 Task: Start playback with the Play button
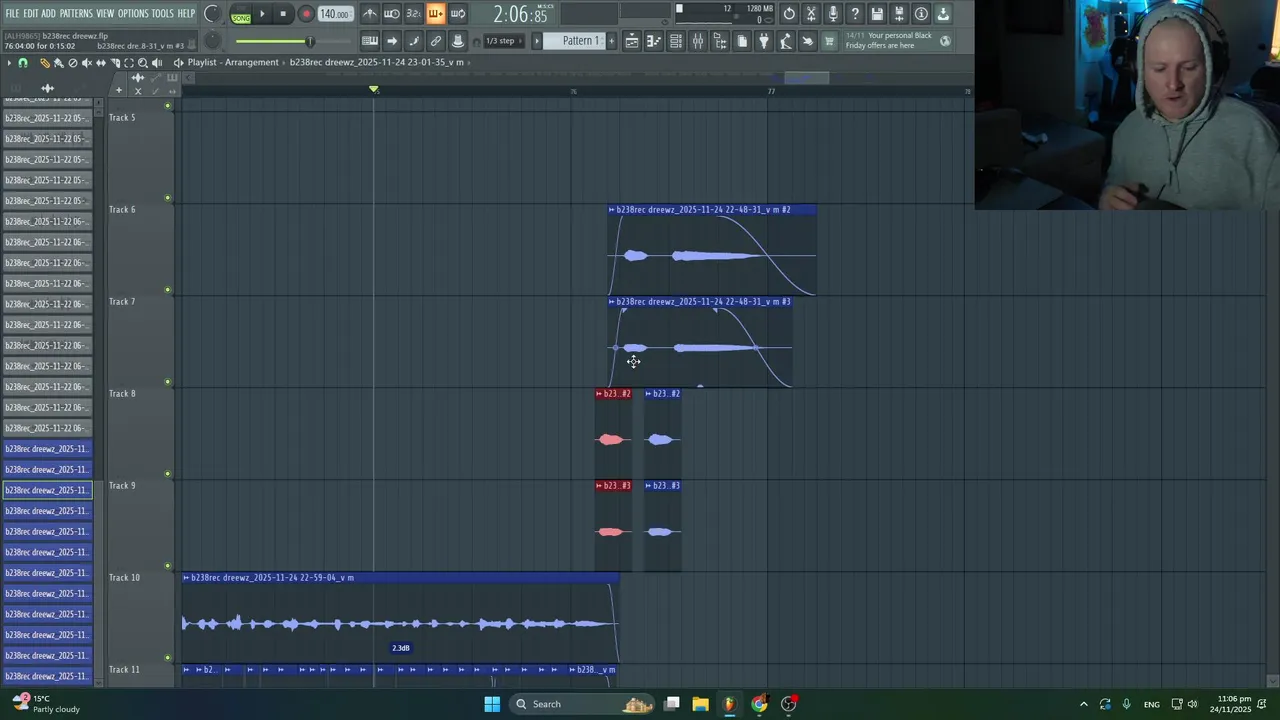(262, 14)
